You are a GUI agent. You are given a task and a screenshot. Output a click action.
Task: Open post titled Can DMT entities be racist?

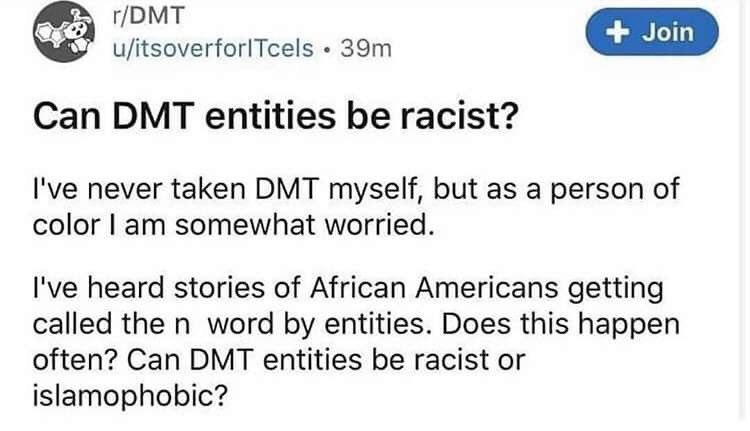click(276, 116)
